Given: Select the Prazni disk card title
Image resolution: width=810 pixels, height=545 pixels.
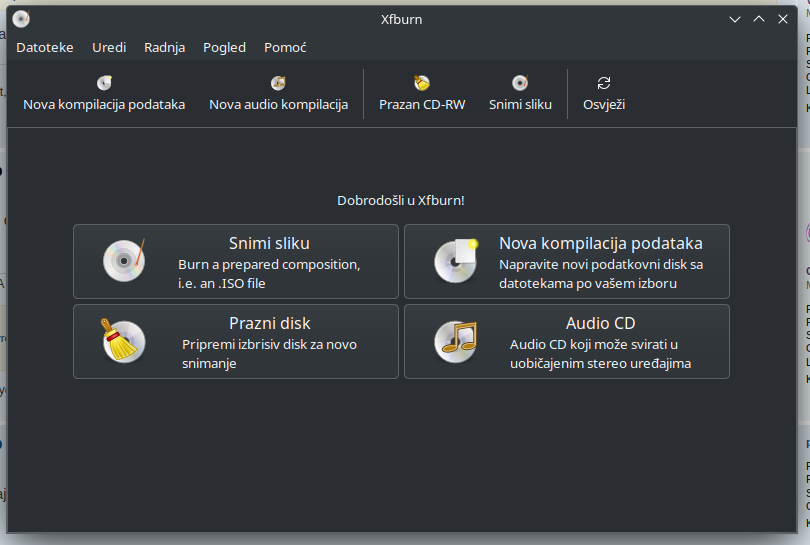Looking at the screenshot, I should pyautogui.click(x=270, y=323).
